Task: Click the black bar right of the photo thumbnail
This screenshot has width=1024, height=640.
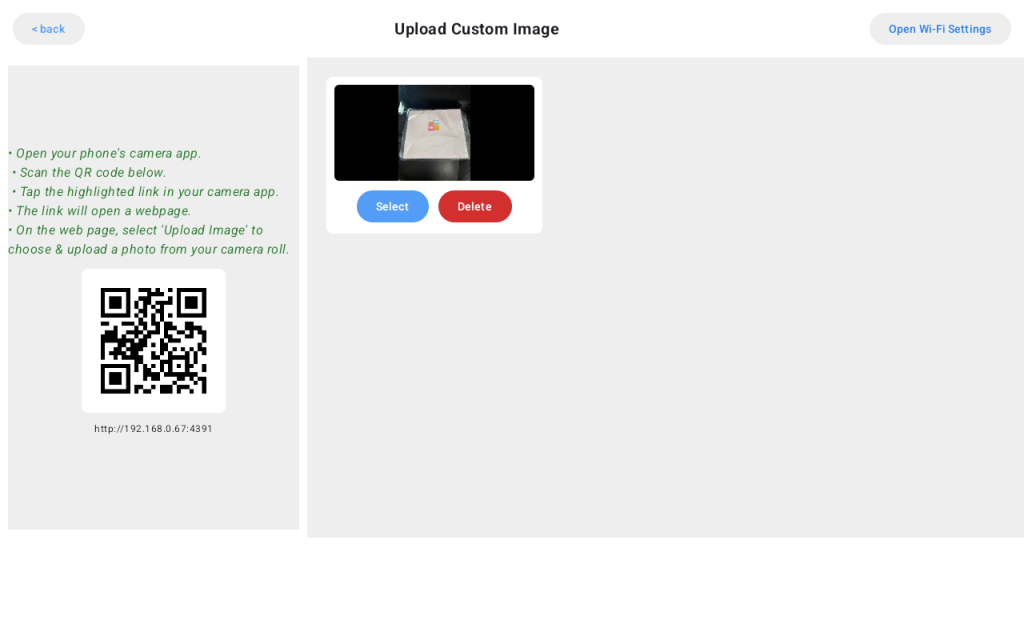Action: pos(502,133)
